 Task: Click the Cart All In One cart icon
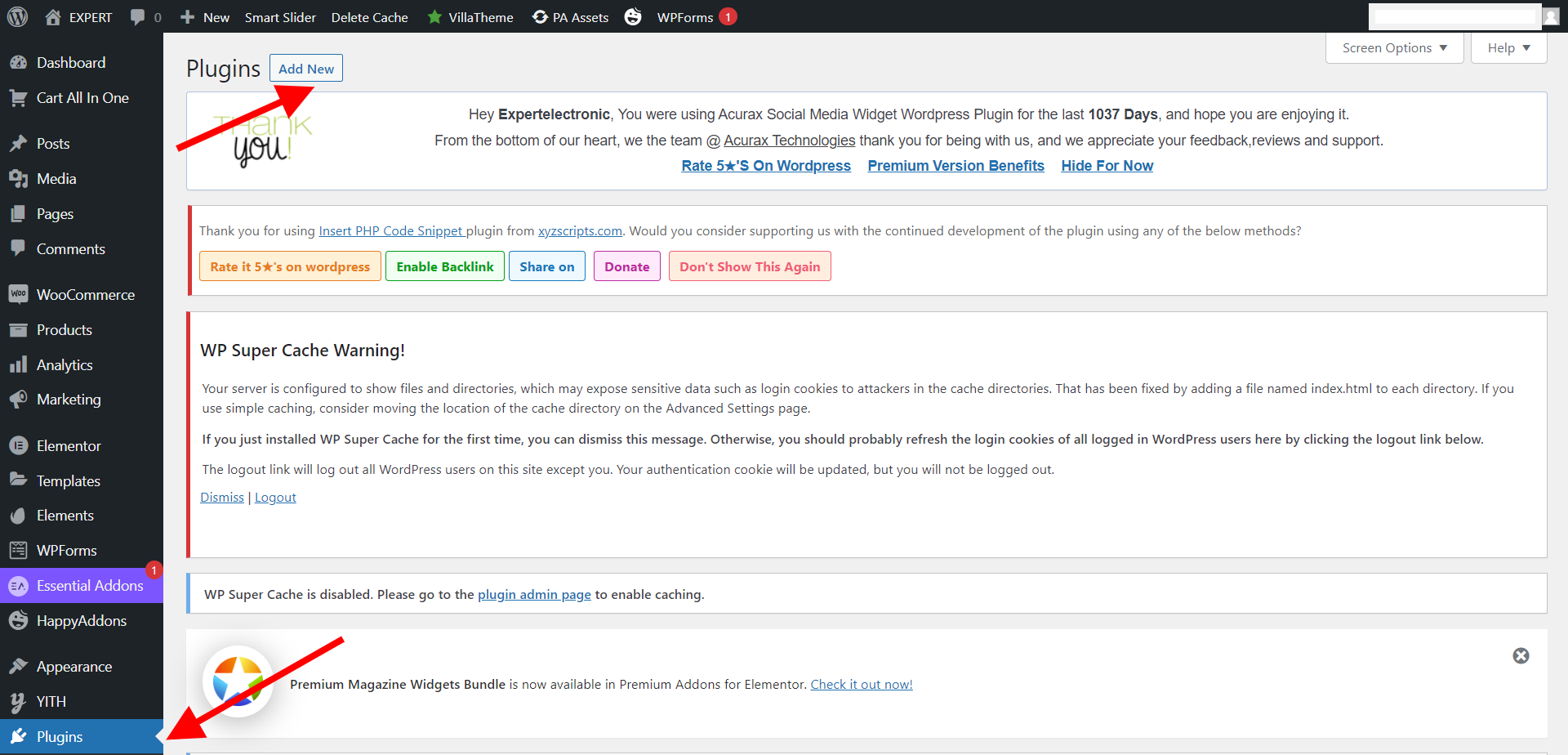[18, 98]
